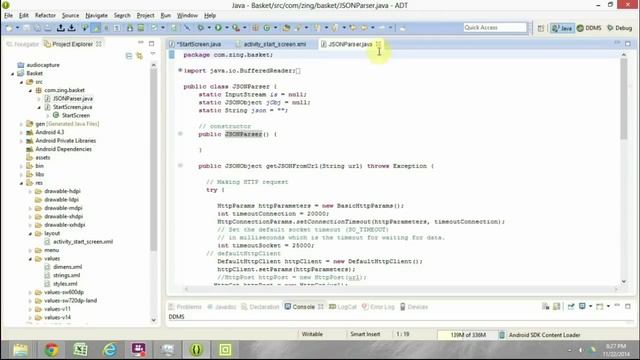
Task: Toggle Link with Editor in Project Explorer
Action: 140,56
